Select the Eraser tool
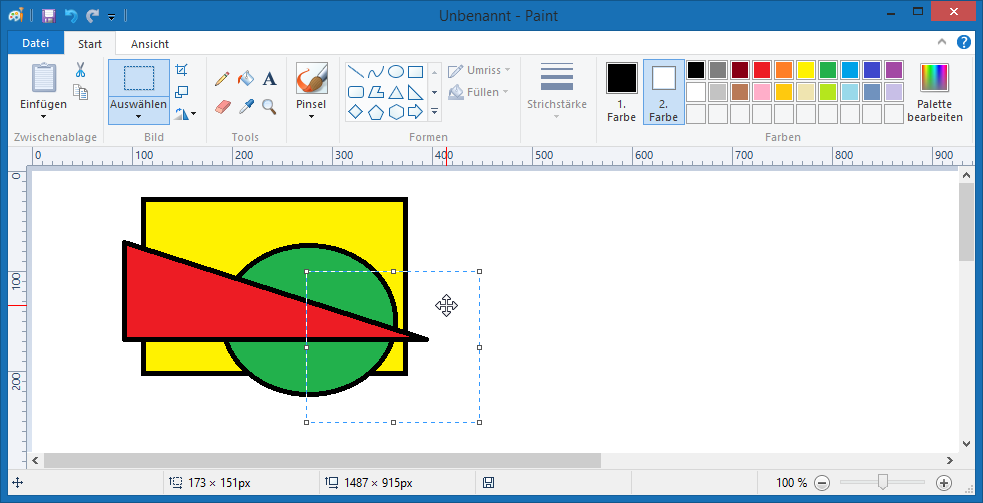This screenshot has height=503, width=983. click(x=222, y=106)
